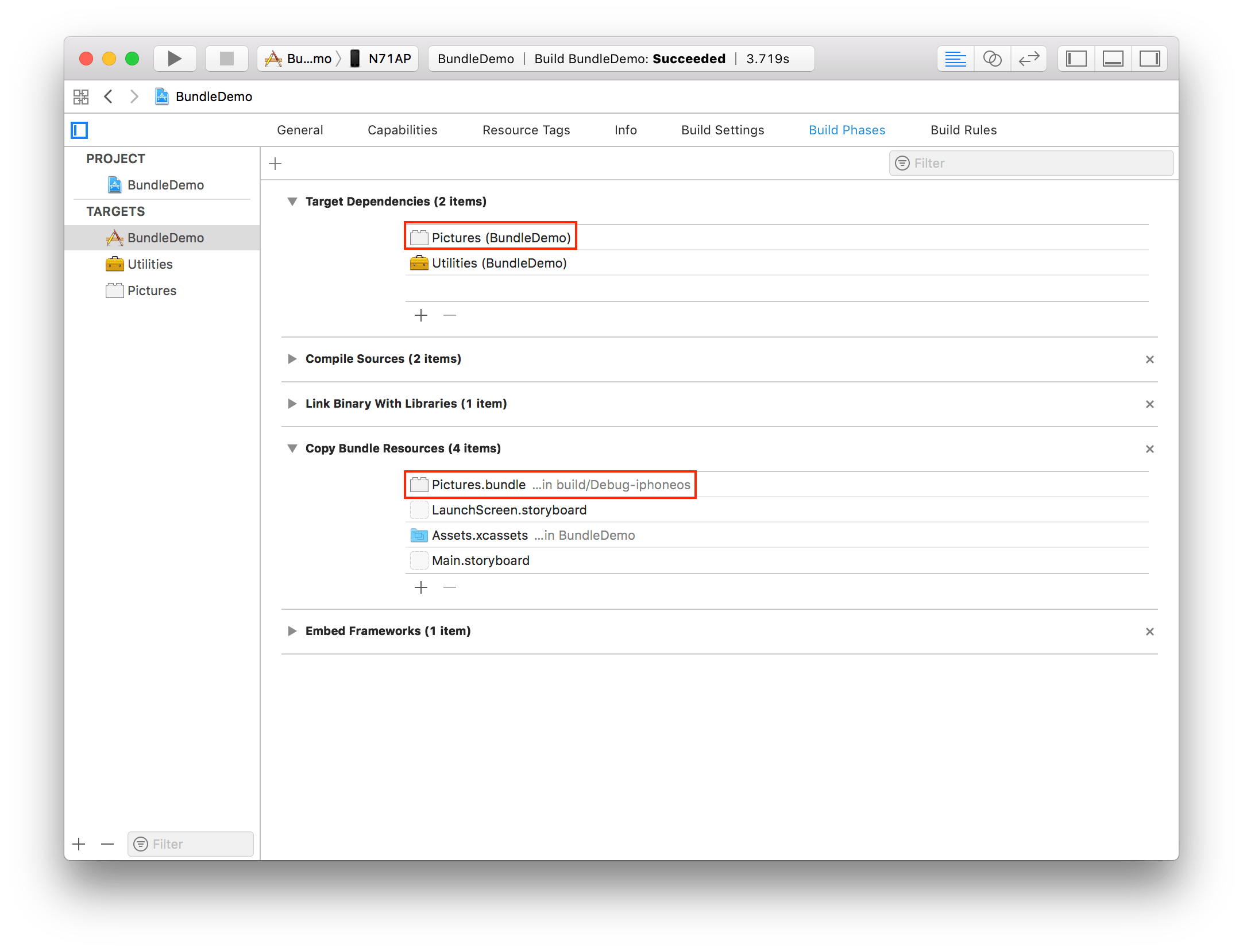Switch to the Build Settings tab
1243x952 pixels.
(x=722, y=130)
